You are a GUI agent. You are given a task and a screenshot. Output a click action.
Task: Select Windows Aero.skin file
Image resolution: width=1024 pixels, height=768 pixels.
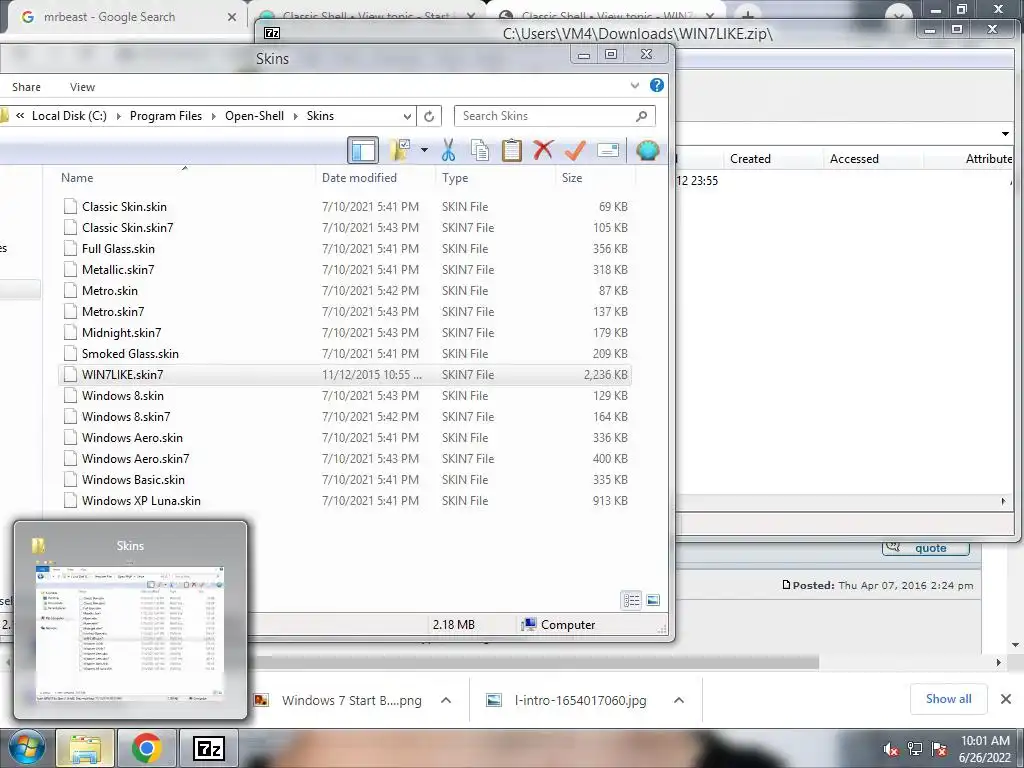tap(345, 438)
